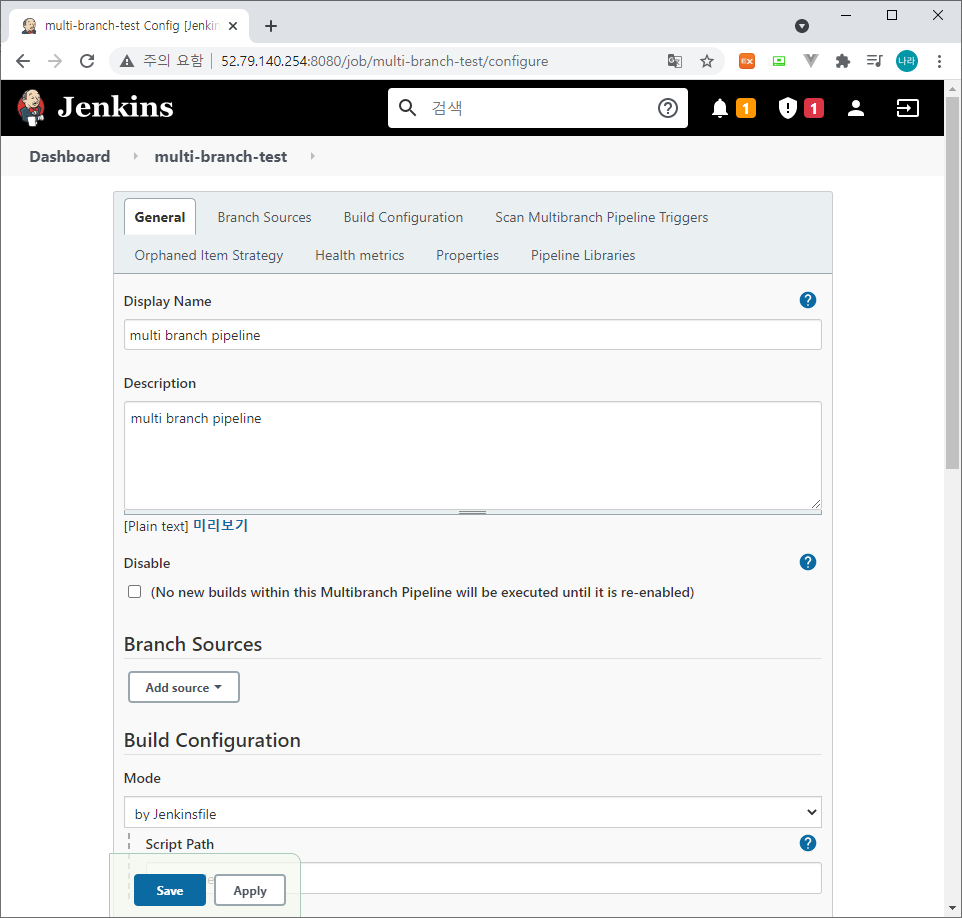The height and width of the screenshot is (918, 962).
Task: Switch to Branch Sources tab
Action: (x=264, y=217)
